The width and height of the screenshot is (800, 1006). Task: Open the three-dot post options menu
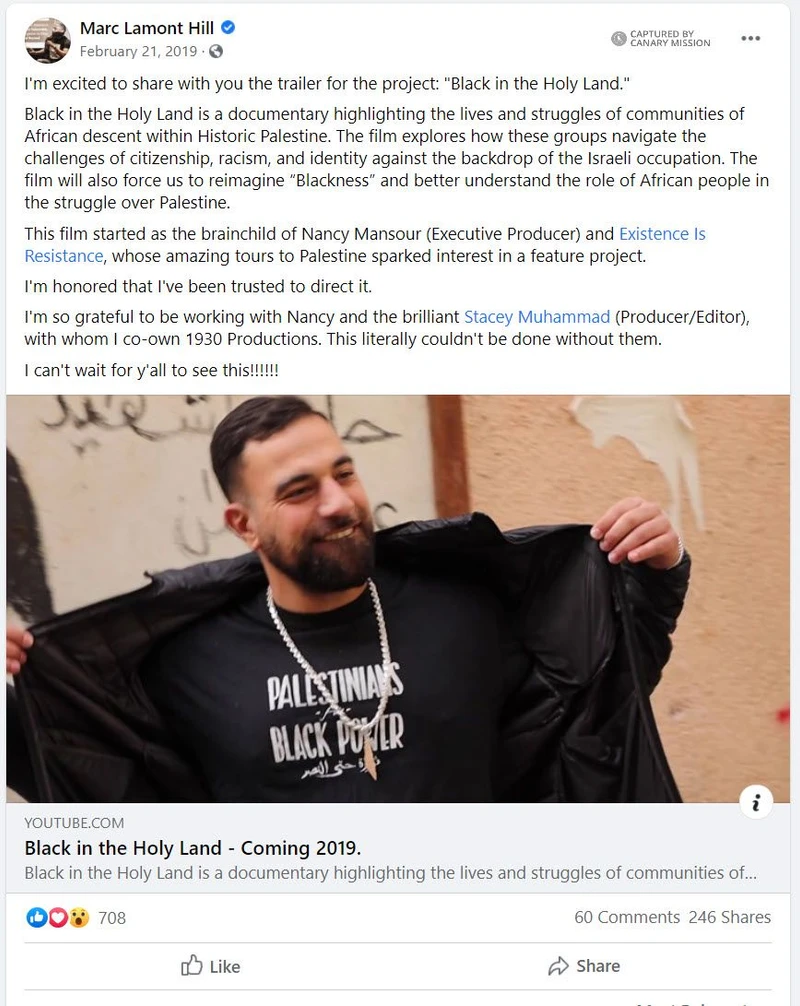tap(750, 38)
